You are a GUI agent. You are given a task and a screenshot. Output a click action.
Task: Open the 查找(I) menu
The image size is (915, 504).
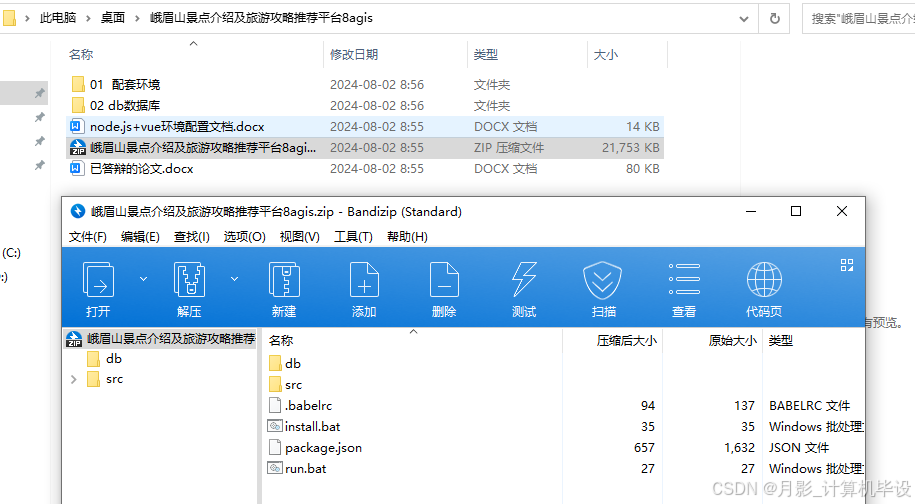pyautogui.click(x=191, y=237)
